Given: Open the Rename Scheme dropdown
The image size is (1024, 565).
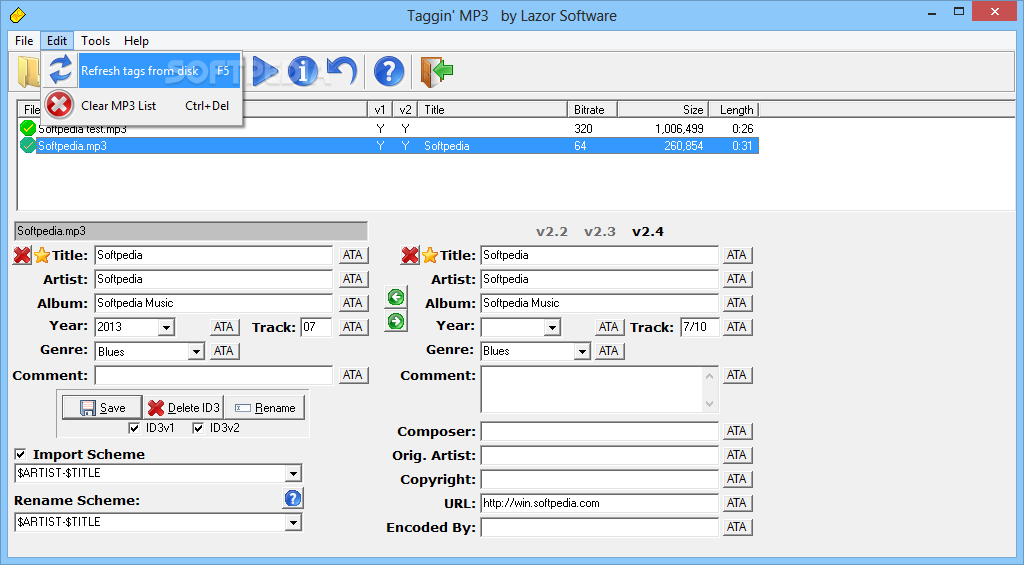Looking at the screenshot, I should coord(293,523).
